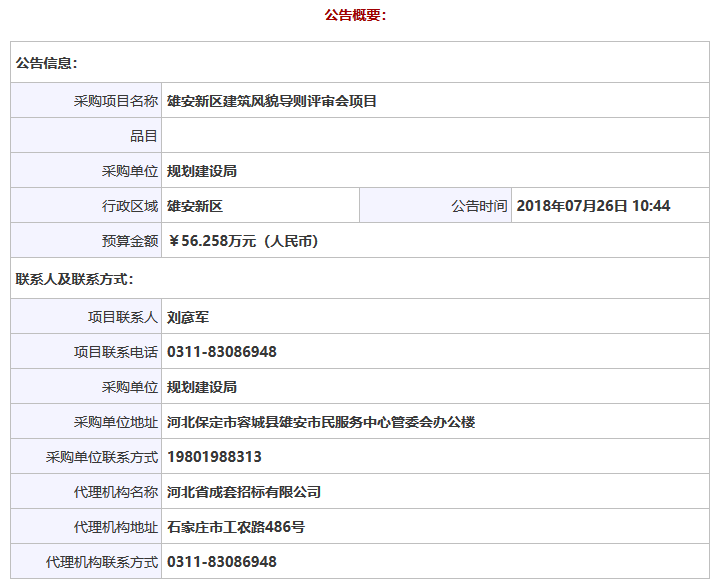This screenshot has width=720, height=588.
Task: Select the 公告信息 section header
Action: point(47,62)
